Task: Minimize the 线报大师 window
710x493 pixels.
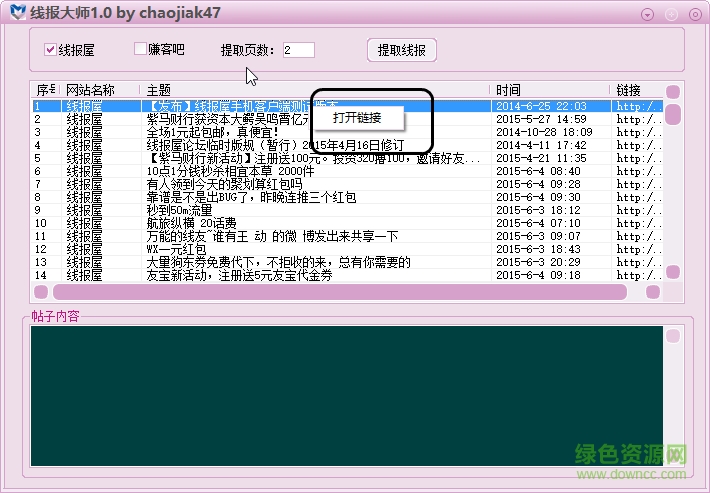Action: [x=648, y=14]
